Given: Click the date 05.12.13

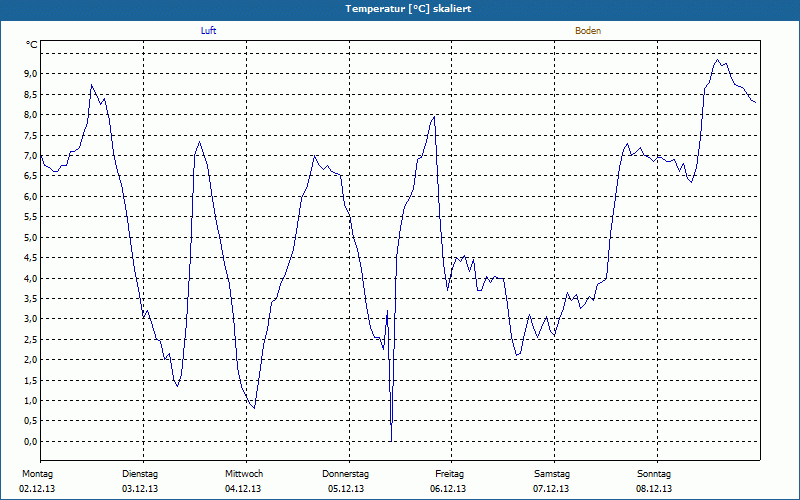Looking at the screenshot, I should 346,489.
